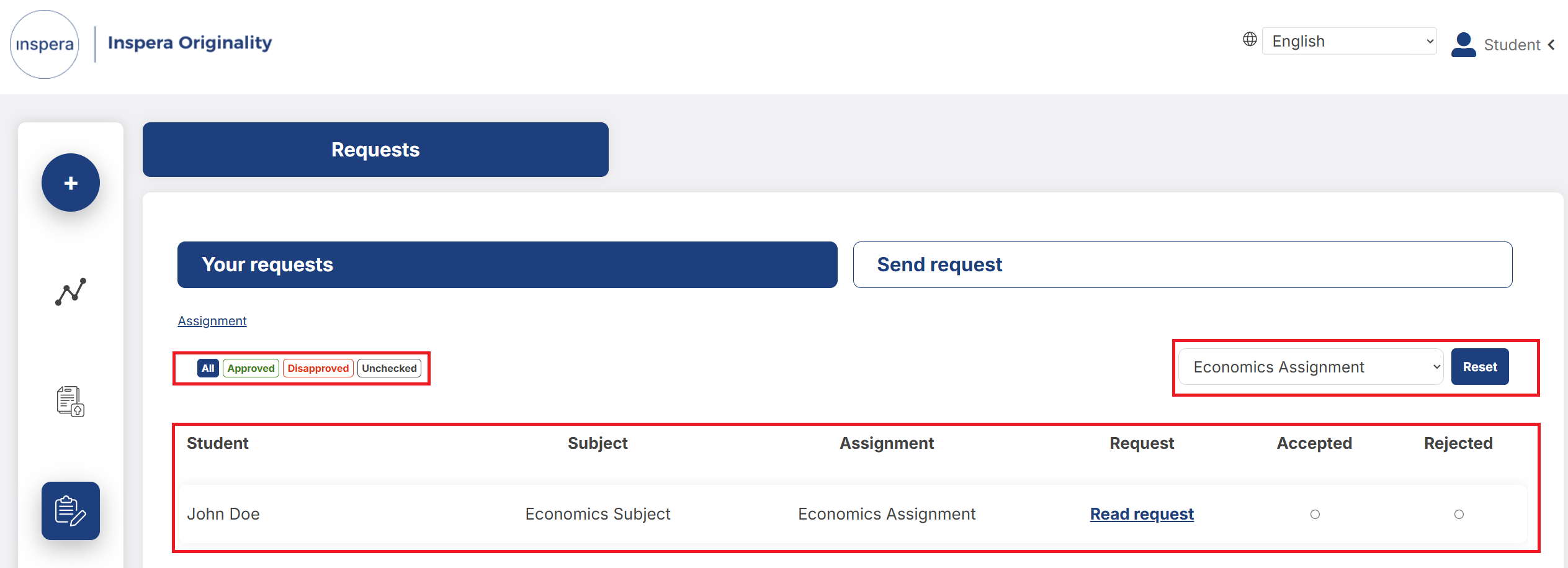Open the Economics Assignment filter dropdown
Screen dimensions: 1568x568
pyautogui.click(x=1310, y=367)
